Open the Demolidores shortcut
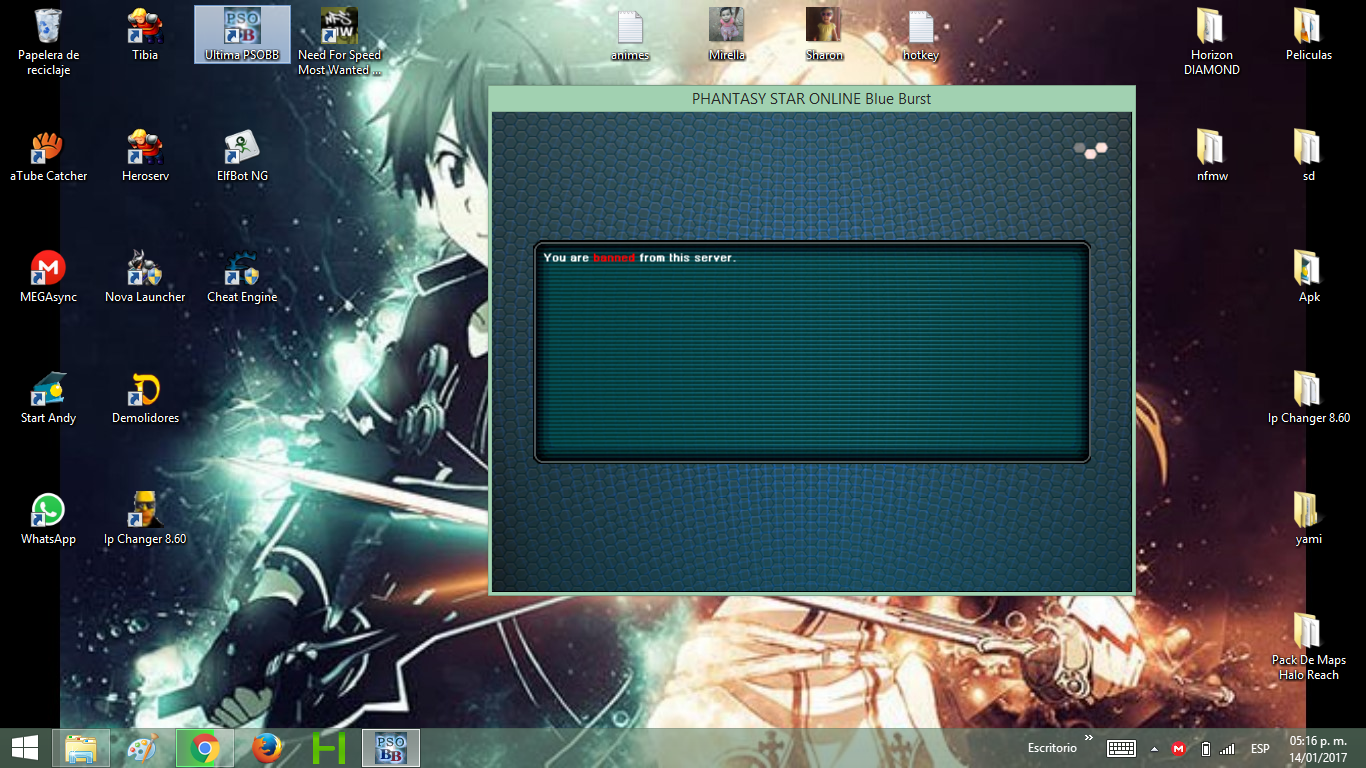The height and width of the screenshot is (768, 1366). coord(145,398)
